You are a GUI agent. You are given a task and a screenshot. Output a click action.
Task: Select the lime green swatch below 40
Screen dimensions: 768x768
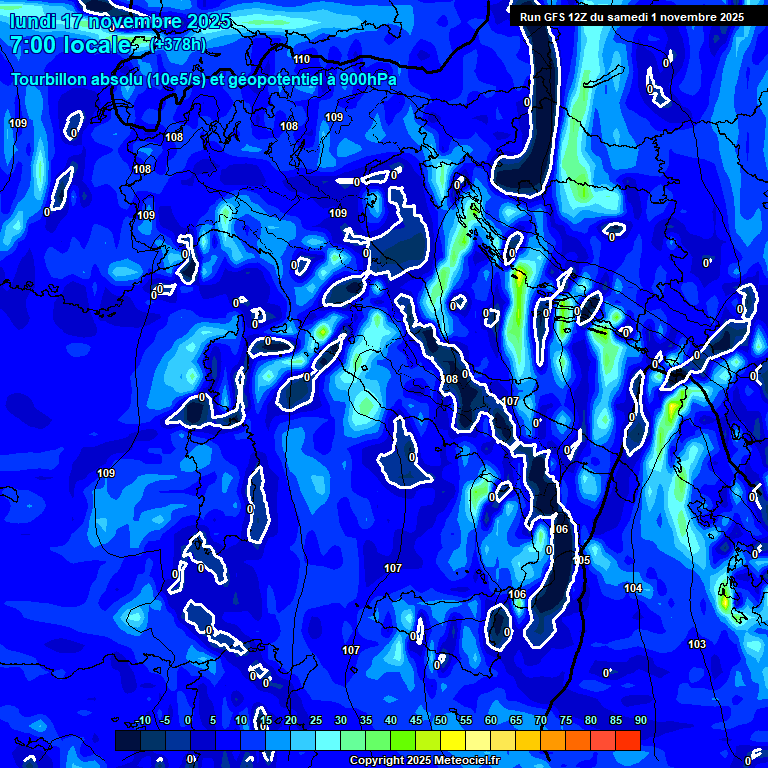point(402,740)
